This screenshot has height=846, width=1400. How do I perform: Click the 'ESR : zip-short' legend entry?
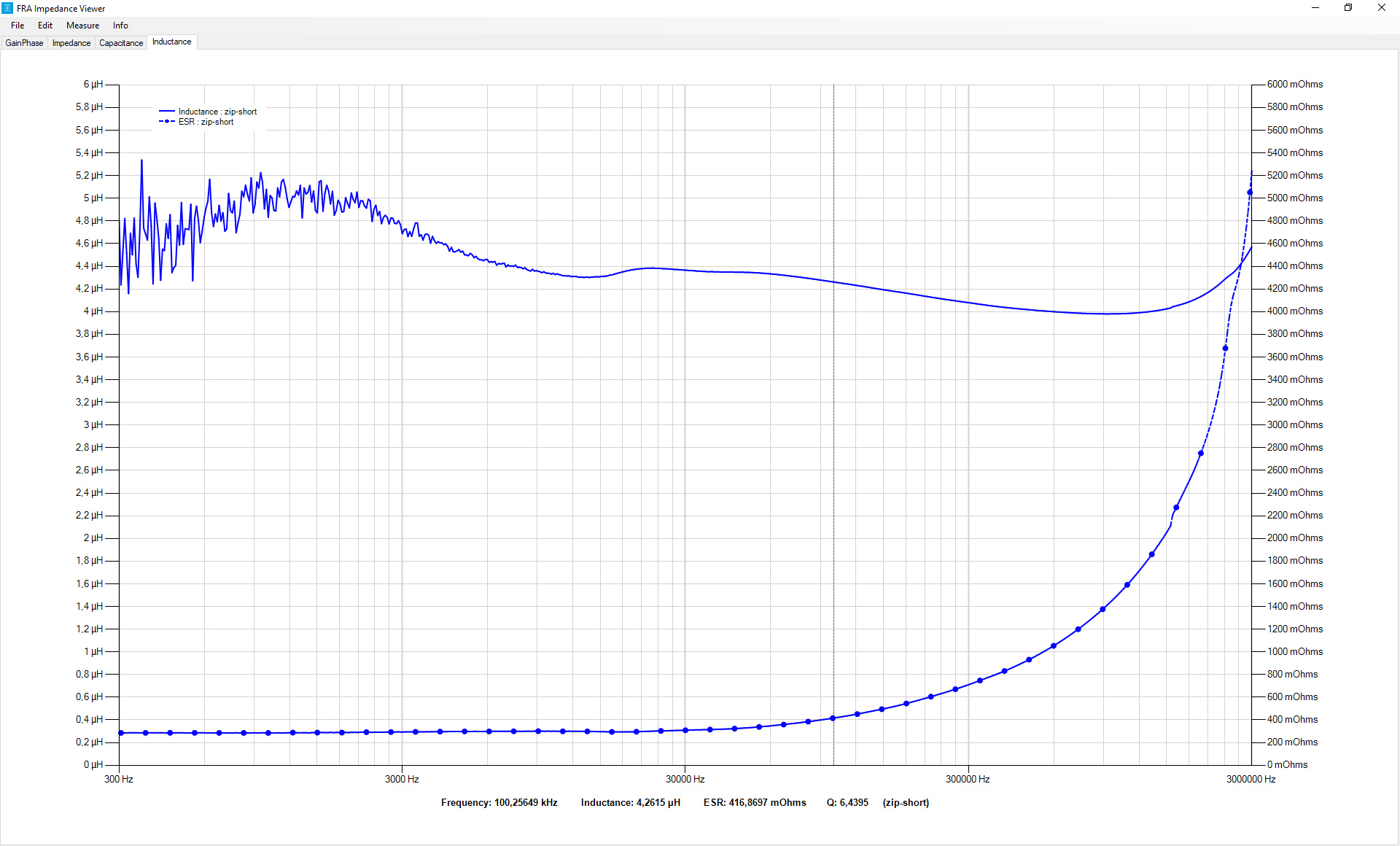(197, 122)
